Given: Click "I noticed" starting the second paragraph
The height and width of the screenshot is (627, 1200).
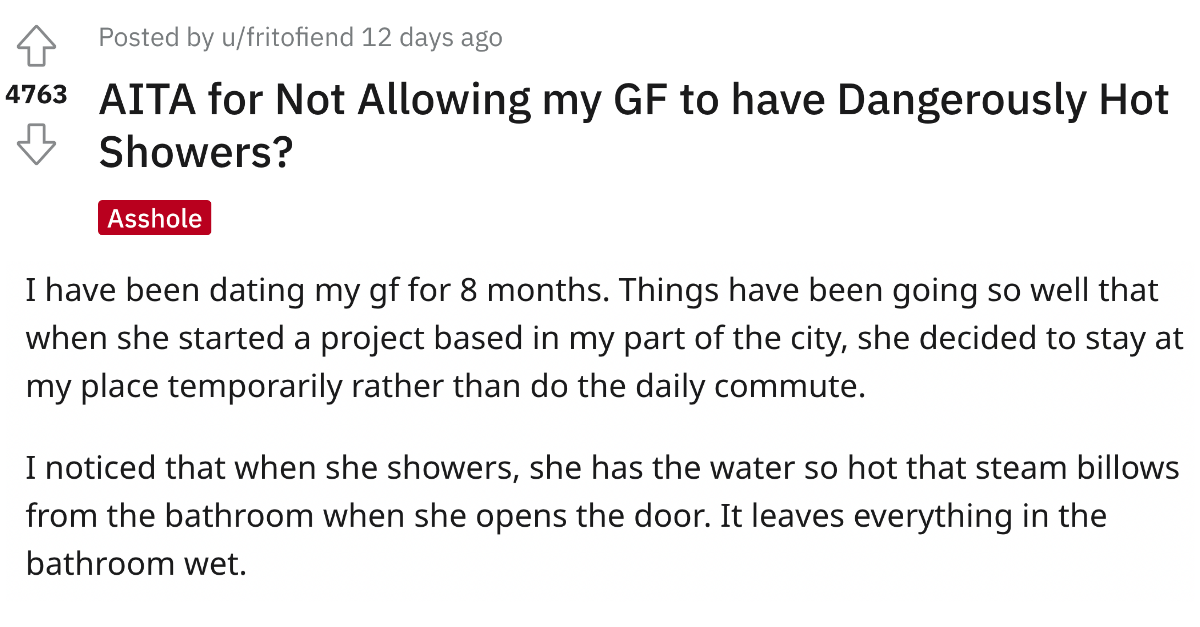Looking at the screenshot, I should click(x=90, y=467).
